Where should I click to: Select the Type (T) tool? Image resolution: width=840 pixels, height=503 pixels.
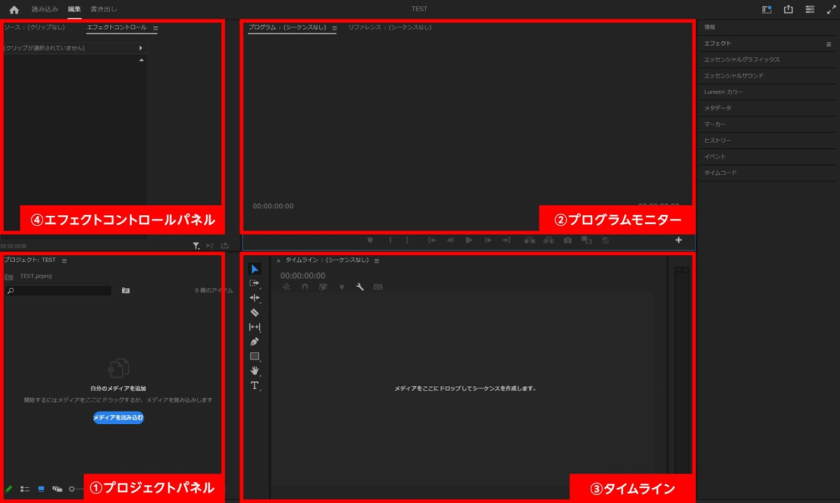pyautogui.click(x=254, y=385)
